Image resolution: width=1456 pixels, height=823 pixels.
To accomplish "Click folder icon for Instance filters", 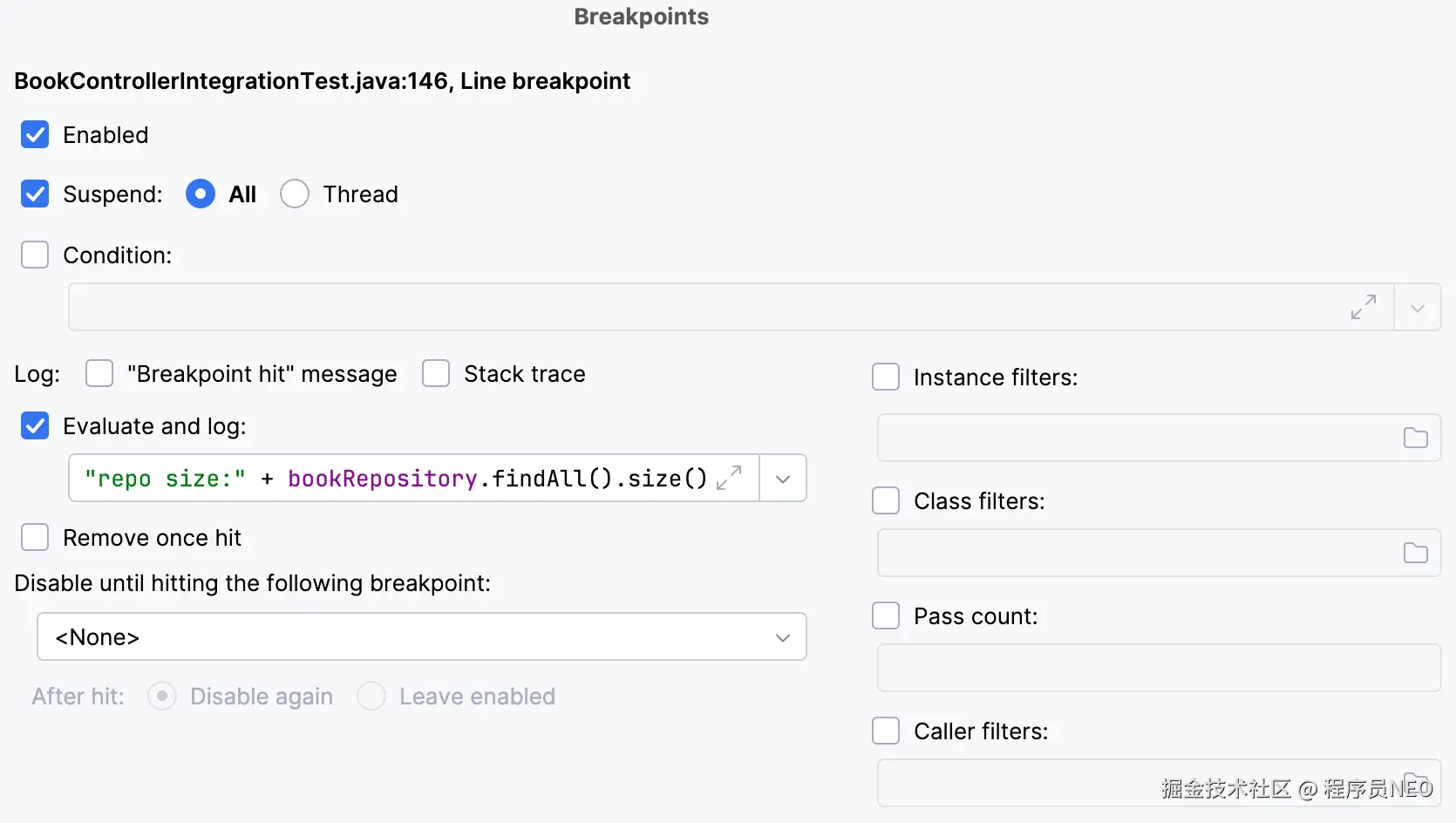I will tap(1415, 438).
